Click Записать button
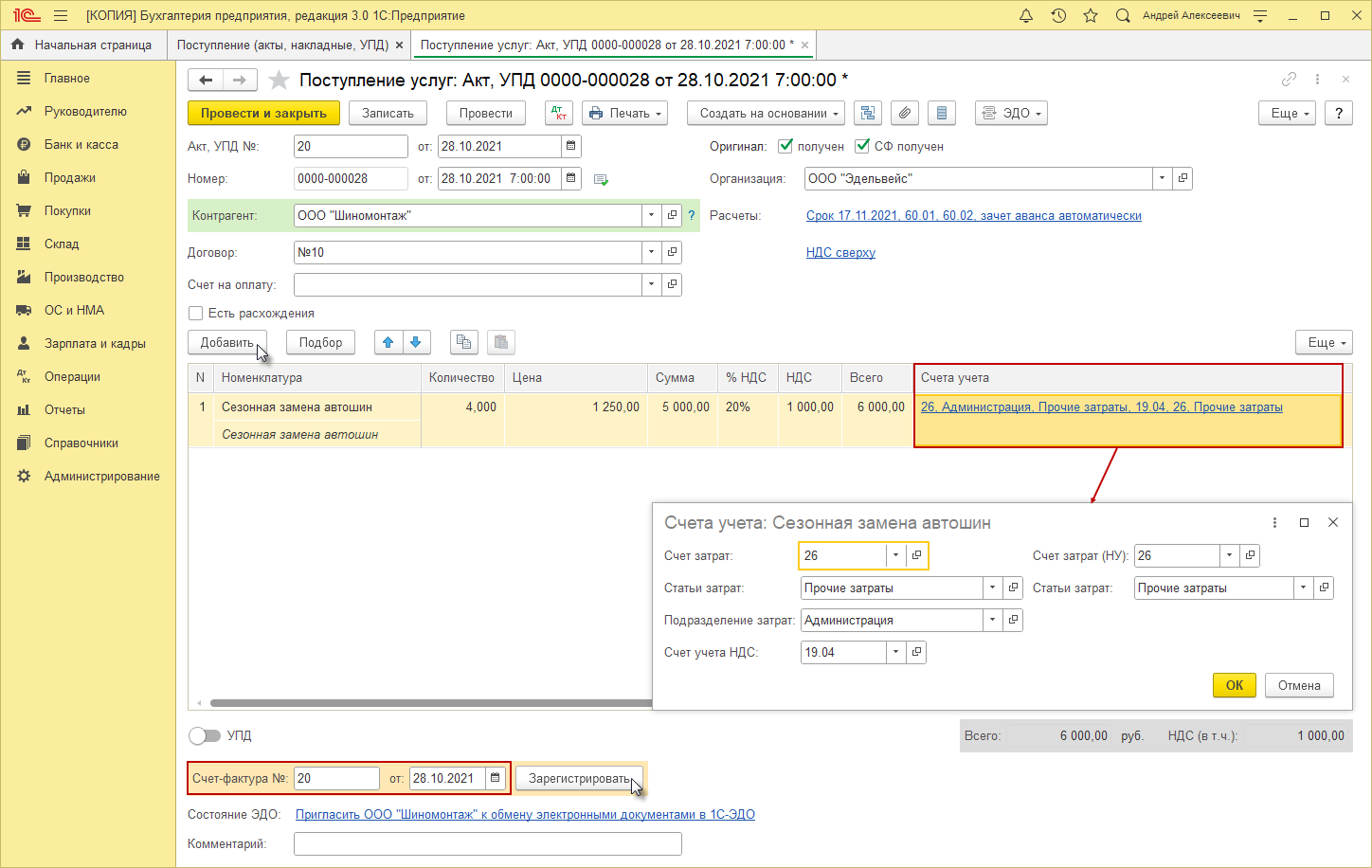Screen dimensions: 1372x868 click(x=388, y=113)
